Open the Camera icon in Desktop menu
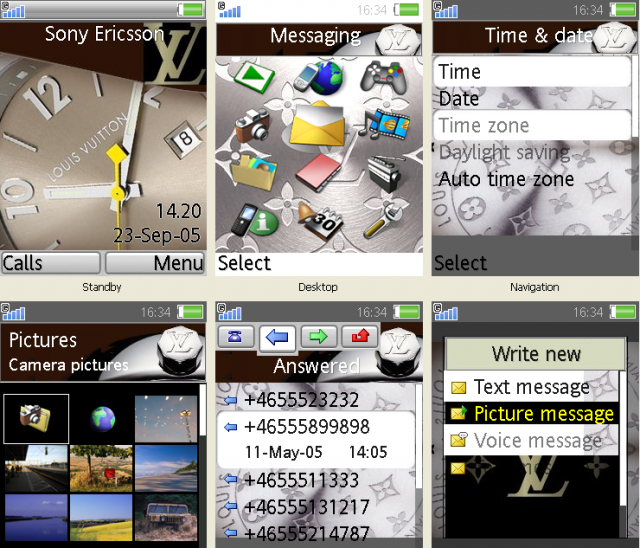 (x=253, y=125)
